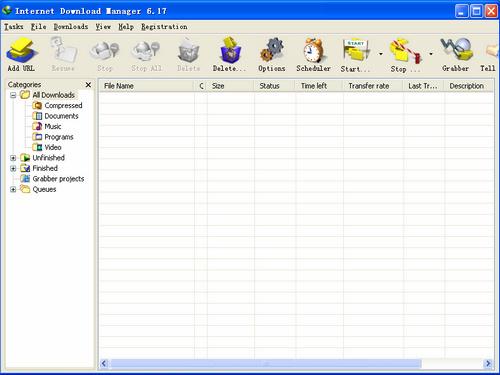This screenshot has height=375, width=500.
Task: Select the Music category
Action: pos(53,126)
